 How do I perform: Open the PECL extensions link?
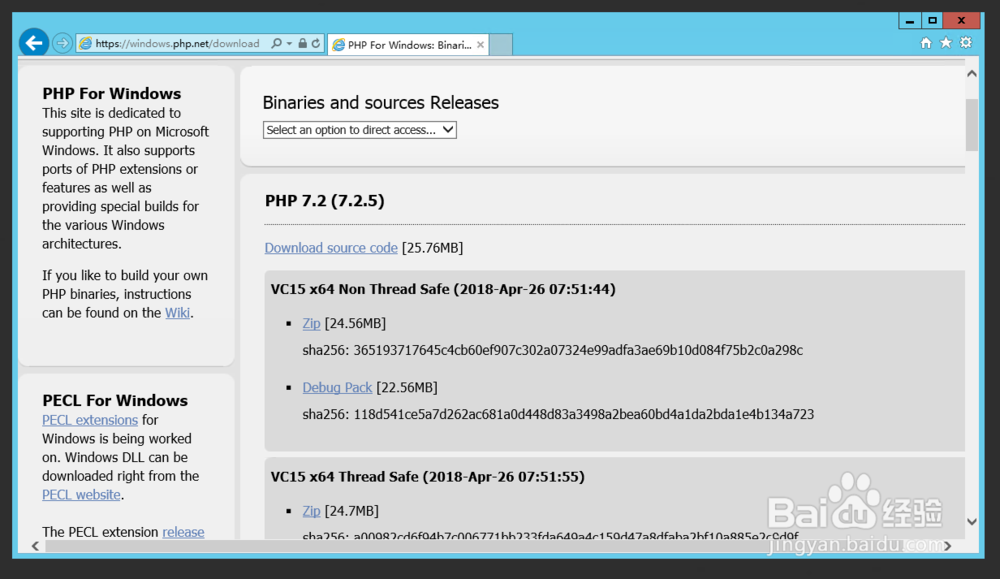(90, 420)
